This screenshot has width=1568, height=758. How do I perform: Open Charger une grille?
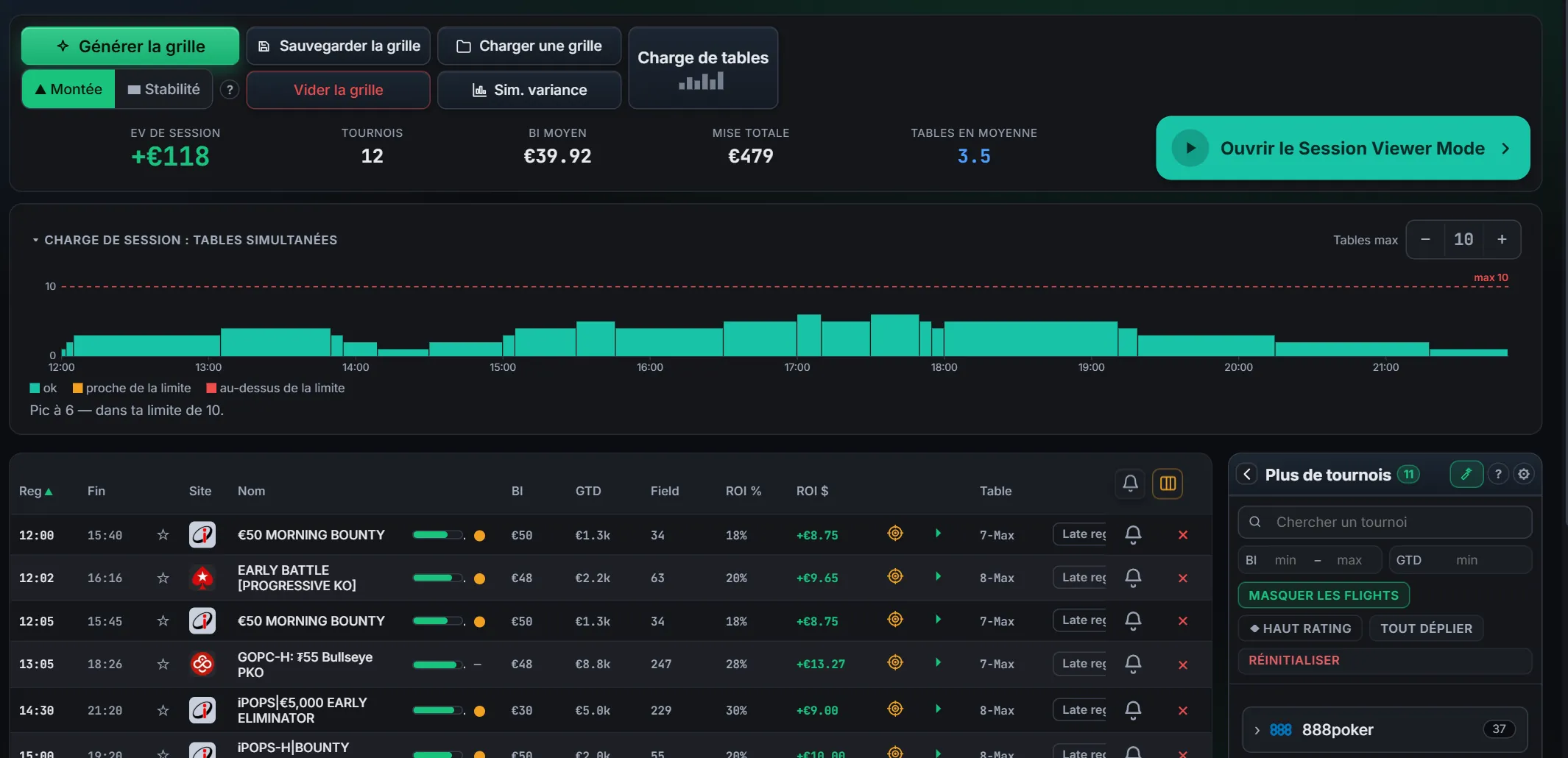pos(529,46)
